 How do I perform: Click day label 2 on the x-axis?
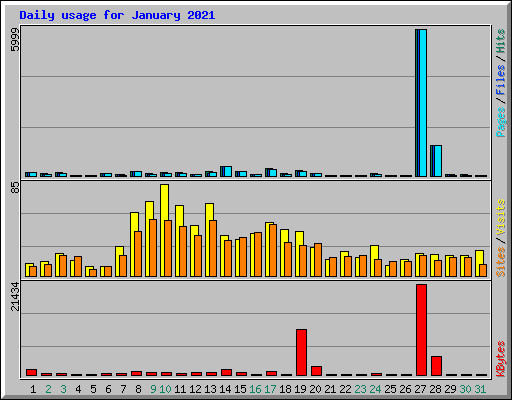pos(48,389)
